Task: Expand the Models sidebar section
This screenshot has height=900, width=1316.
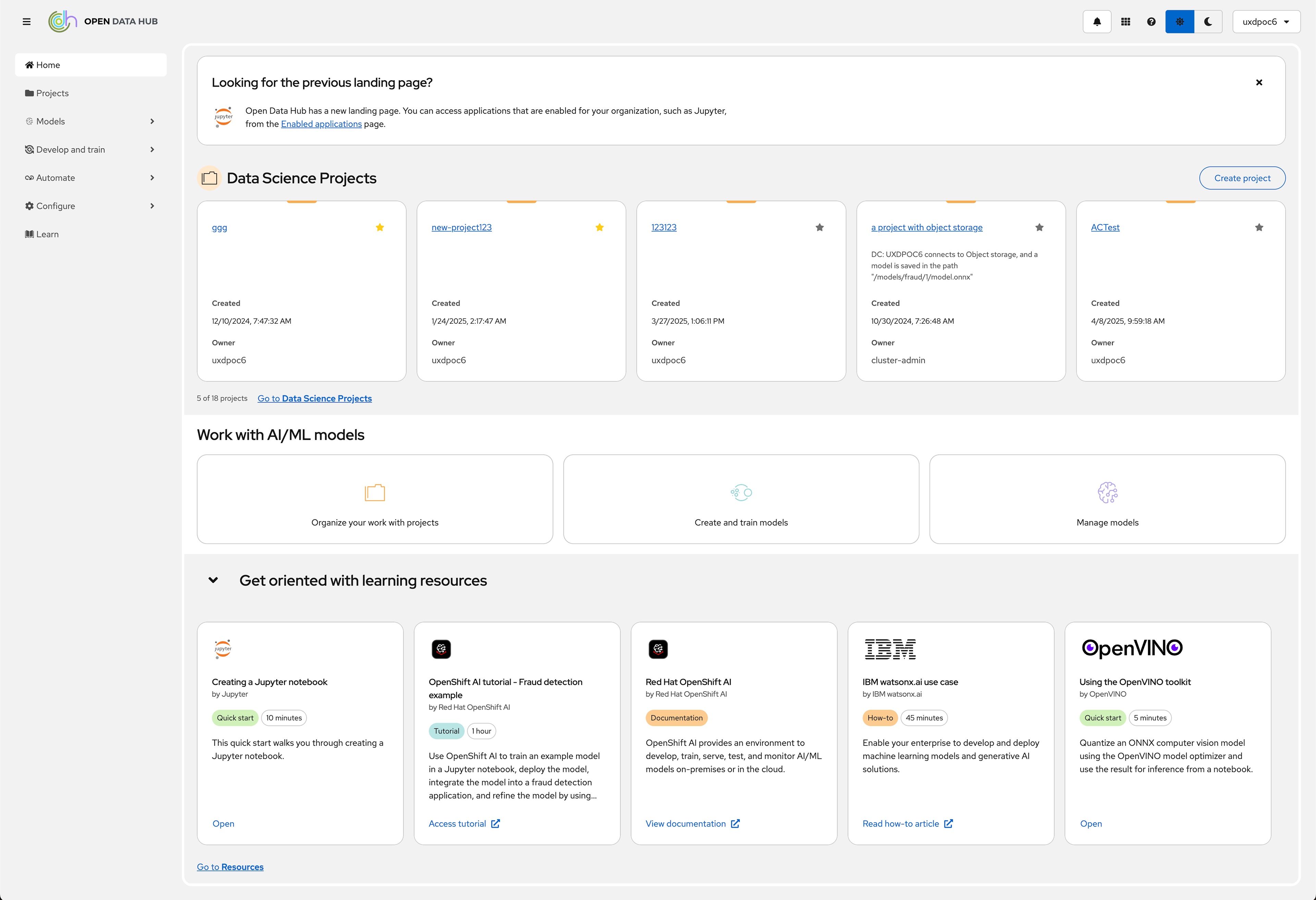Action: point(90,122)
